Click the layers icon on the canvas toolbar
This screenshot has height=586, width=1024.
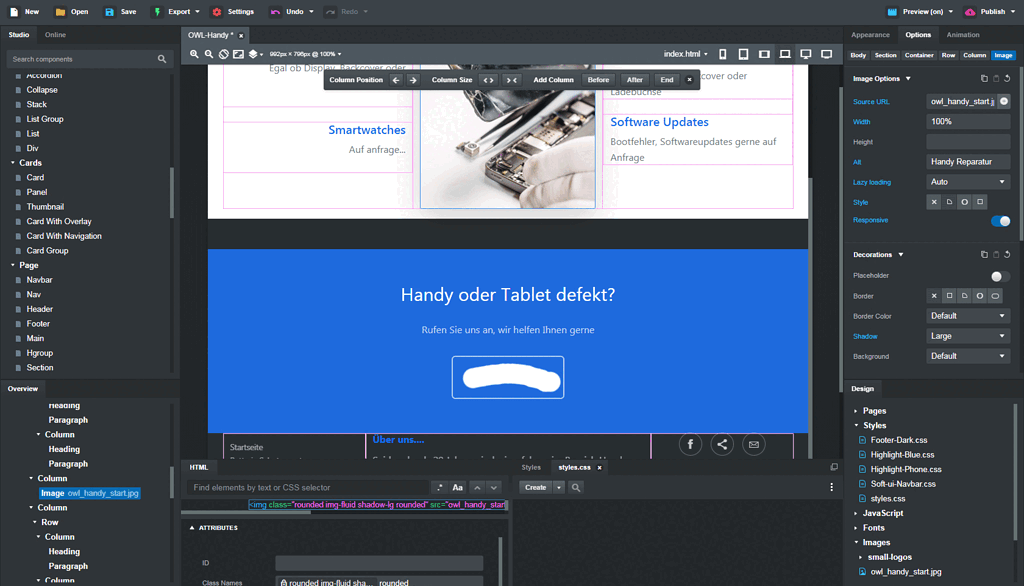click(252, 54)
